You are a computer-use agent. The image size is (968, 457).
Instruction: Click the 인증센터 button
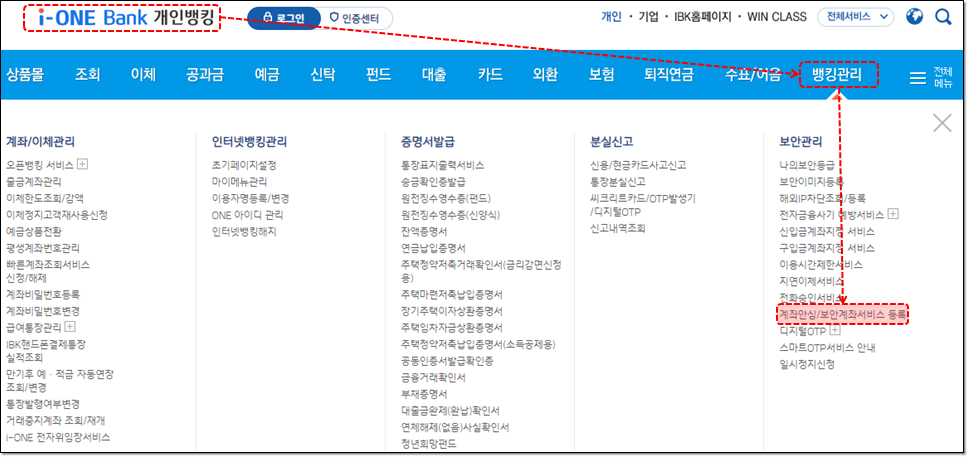[356, 18]
